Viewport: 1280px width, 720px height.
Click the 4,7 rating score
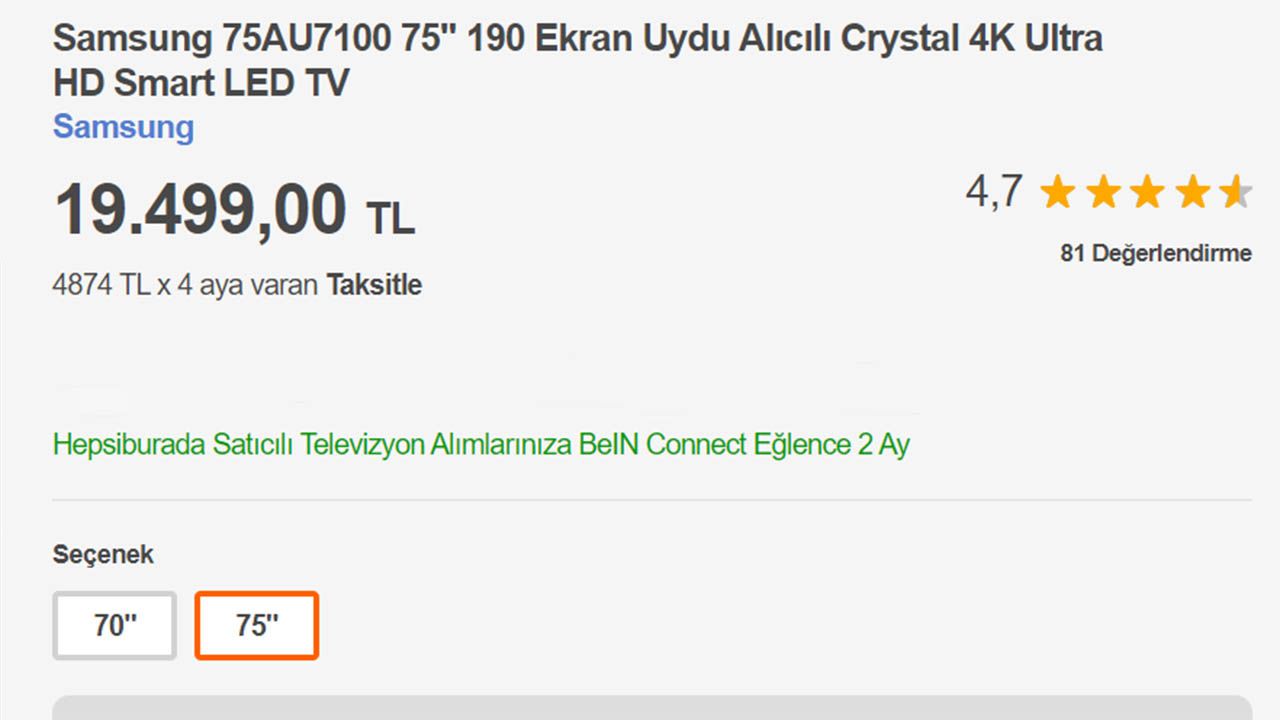tap(994, 190)
